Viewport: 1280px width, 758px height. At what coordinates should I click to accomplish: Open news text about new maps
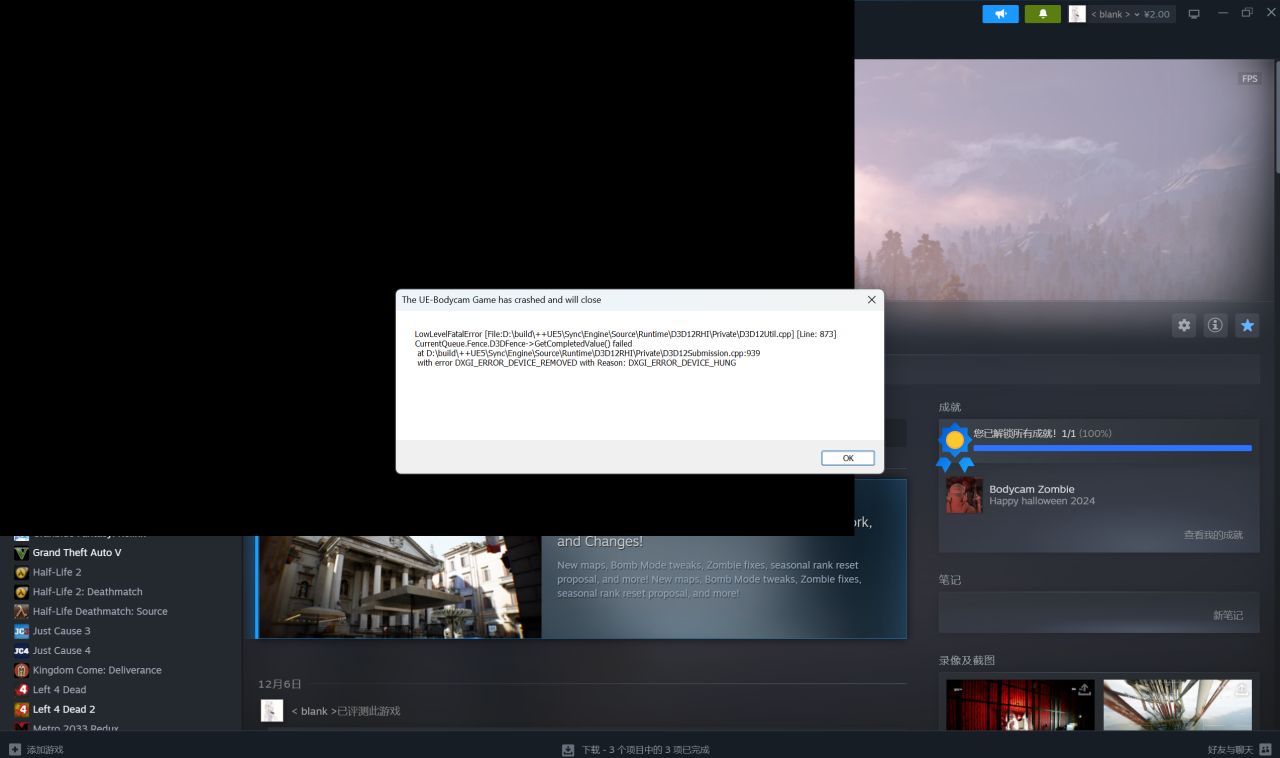click(708, 579)
